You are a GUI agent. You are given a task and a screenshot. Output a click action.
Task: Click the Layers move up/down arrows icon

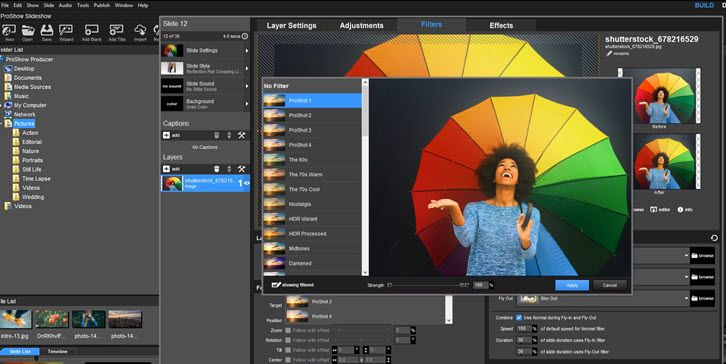[229, 169]
